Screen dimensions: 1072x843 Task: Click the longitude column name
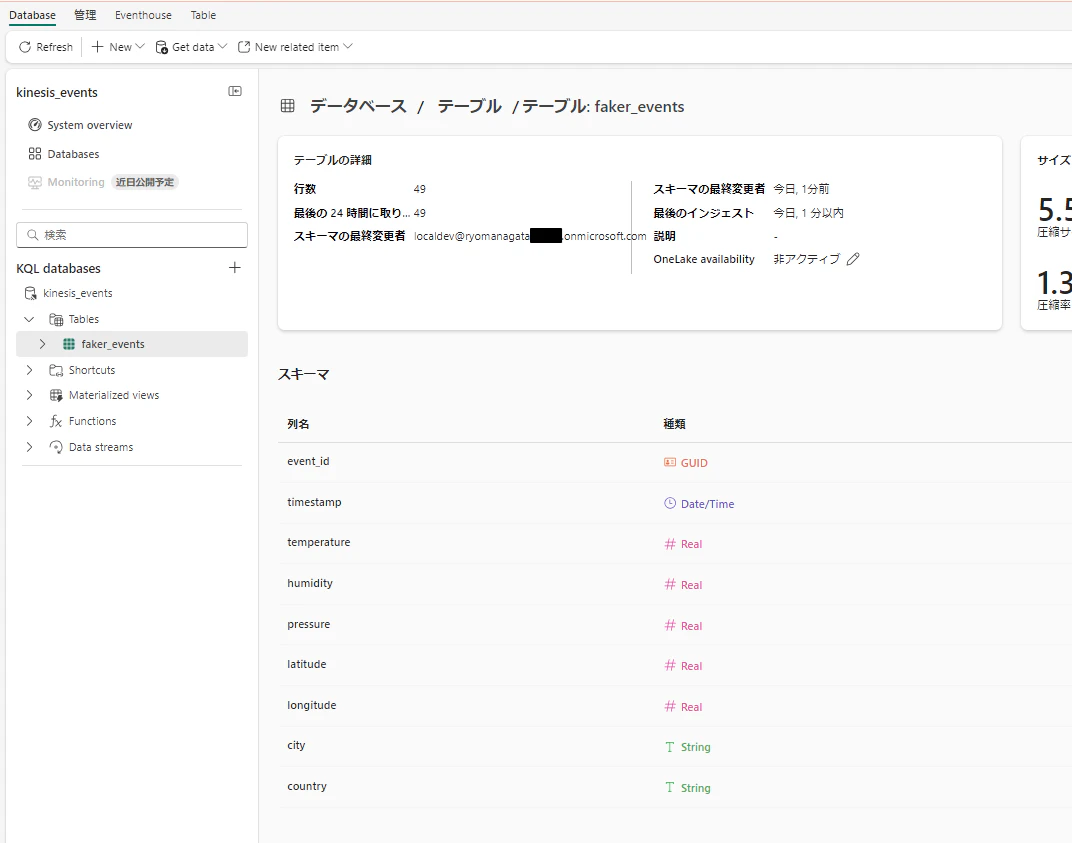[312, 705]
